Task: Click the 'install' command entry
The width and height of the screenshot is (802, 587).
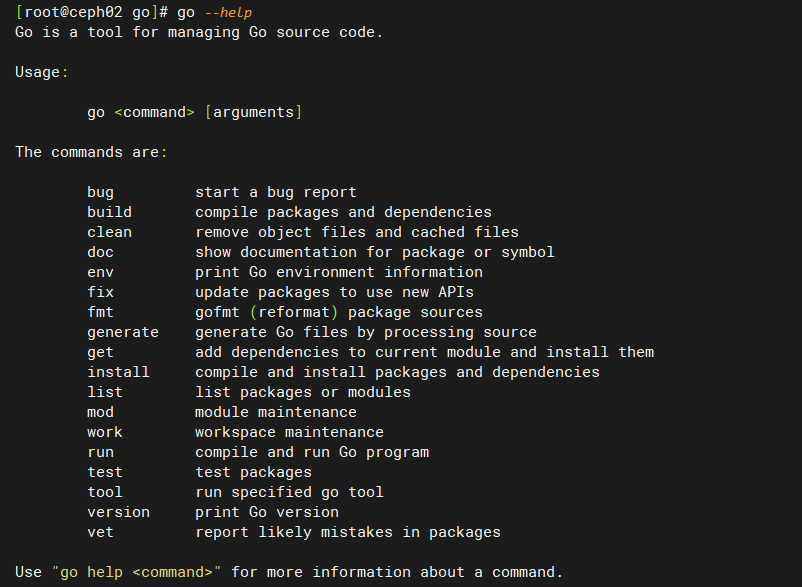Action: click(x=118, y=371)
